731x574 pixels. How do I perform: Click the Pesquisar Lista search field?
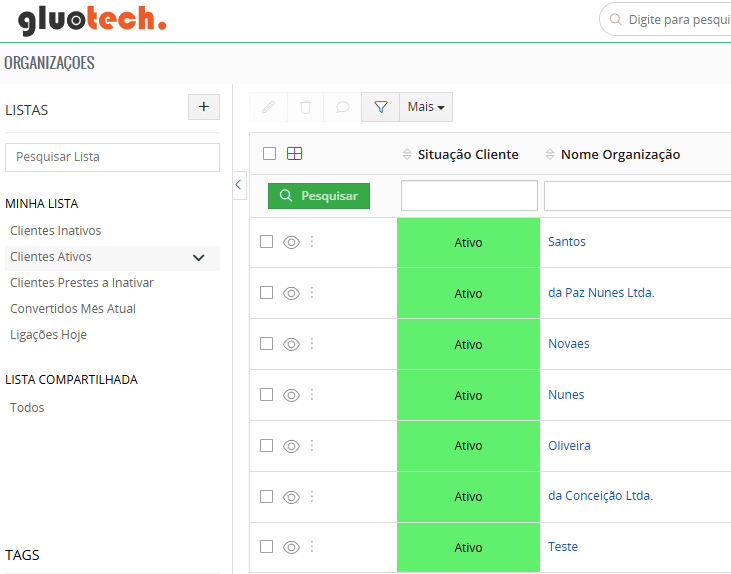click(112, 157)
